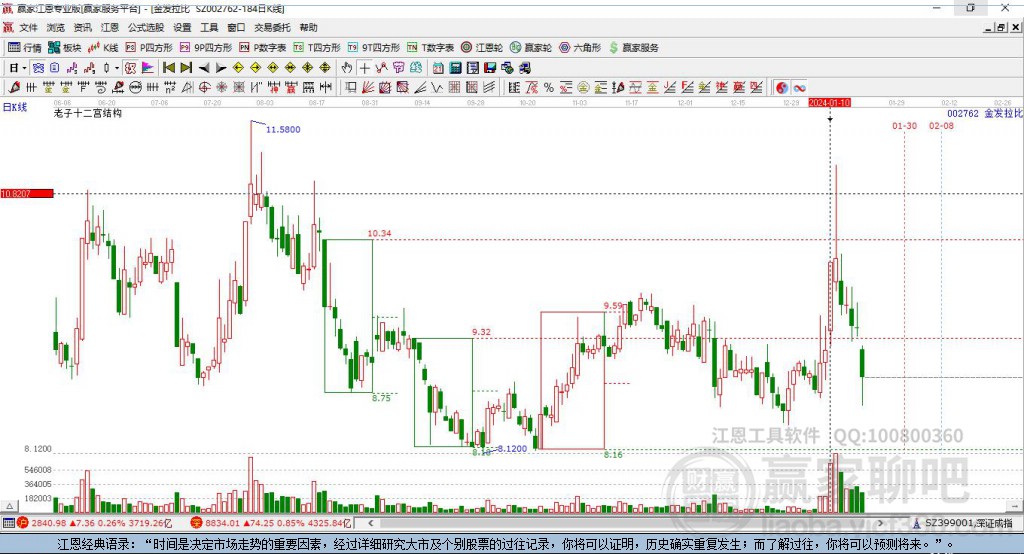Select the hand pan tool
The width and height of the screenshot is (1024, 554).
tap(347, 67)
